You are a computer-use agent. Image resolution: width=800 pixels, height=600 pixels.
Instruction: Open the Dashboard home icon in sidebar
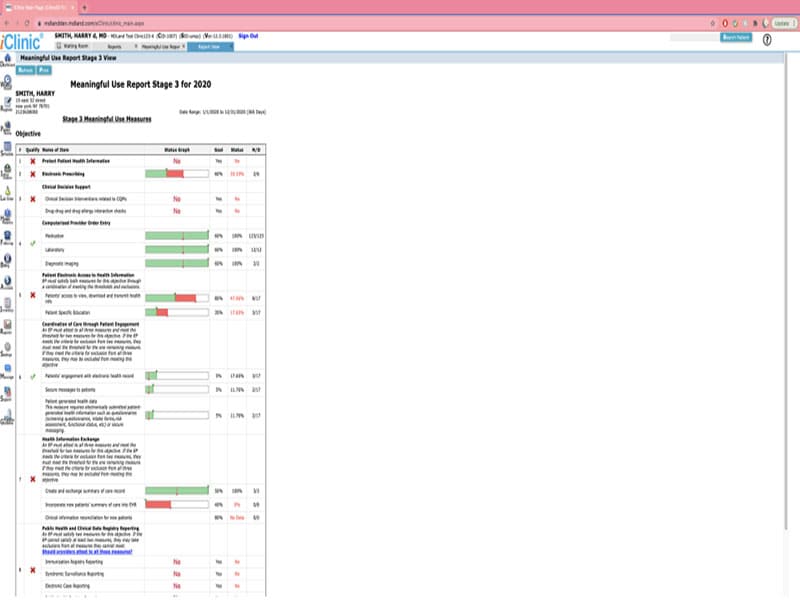(7, 60)
